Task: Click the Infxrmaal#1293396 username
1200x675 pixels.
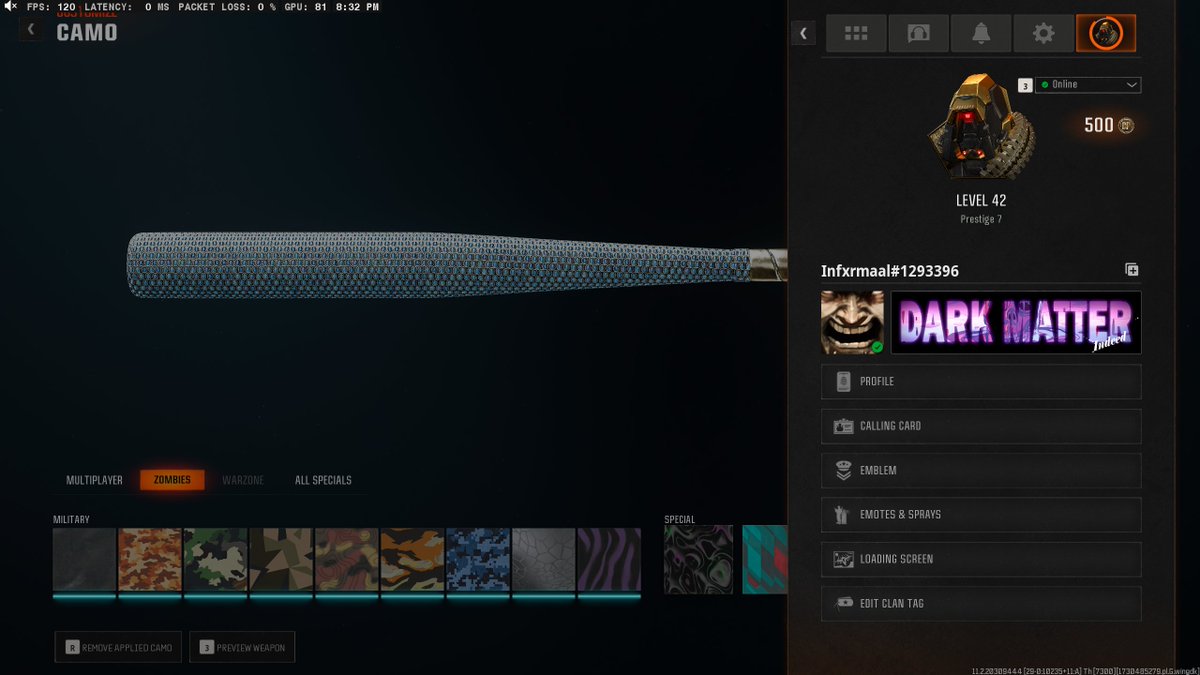Action: pos(890,271)
